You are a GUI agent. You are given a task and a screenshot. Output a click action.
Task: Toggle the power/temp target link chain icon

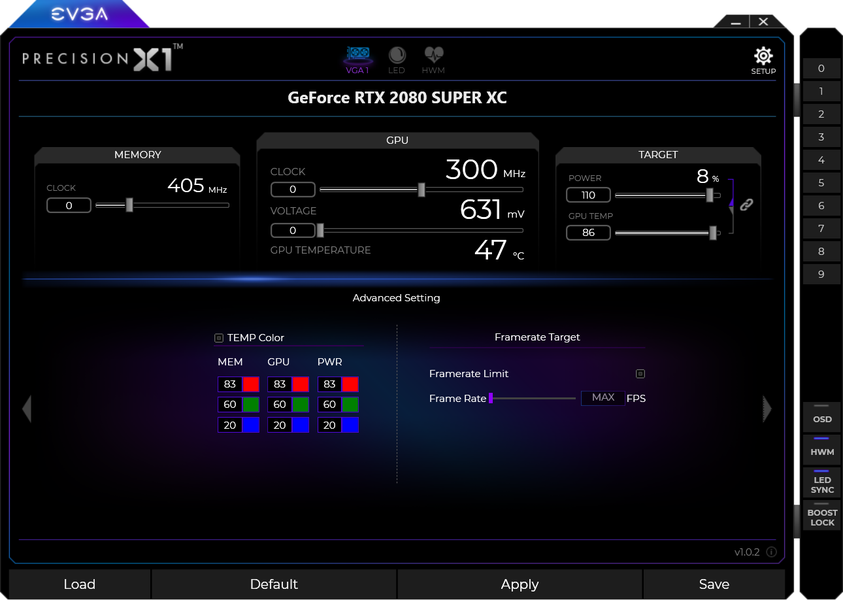(x=746, y=204)
